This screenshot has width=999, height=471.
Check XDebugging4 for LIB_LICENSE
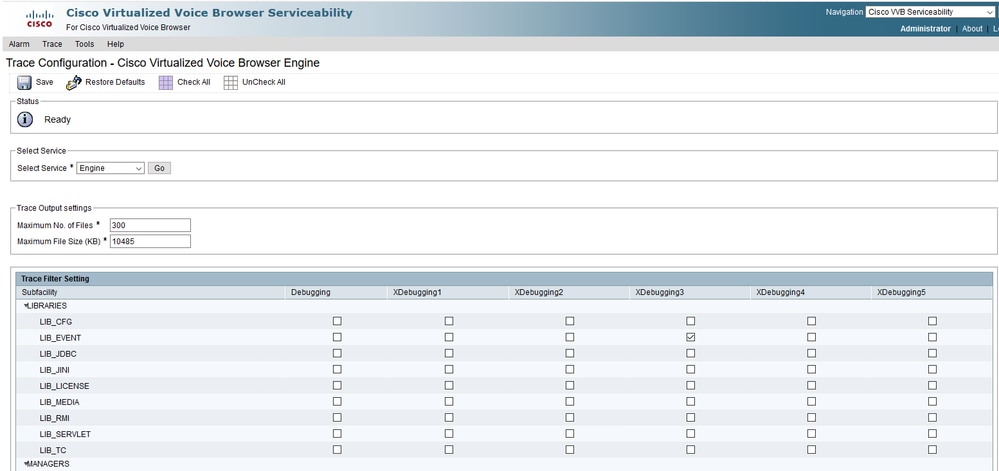pos(811,386)
